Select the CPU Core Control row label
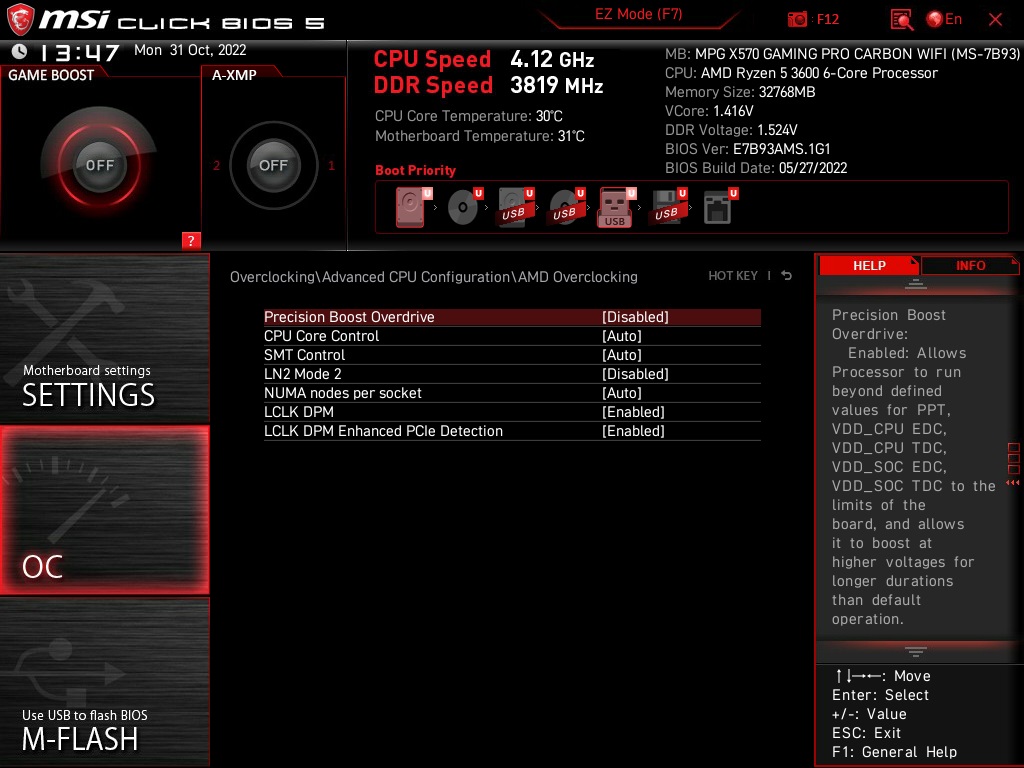 (321, 336)
